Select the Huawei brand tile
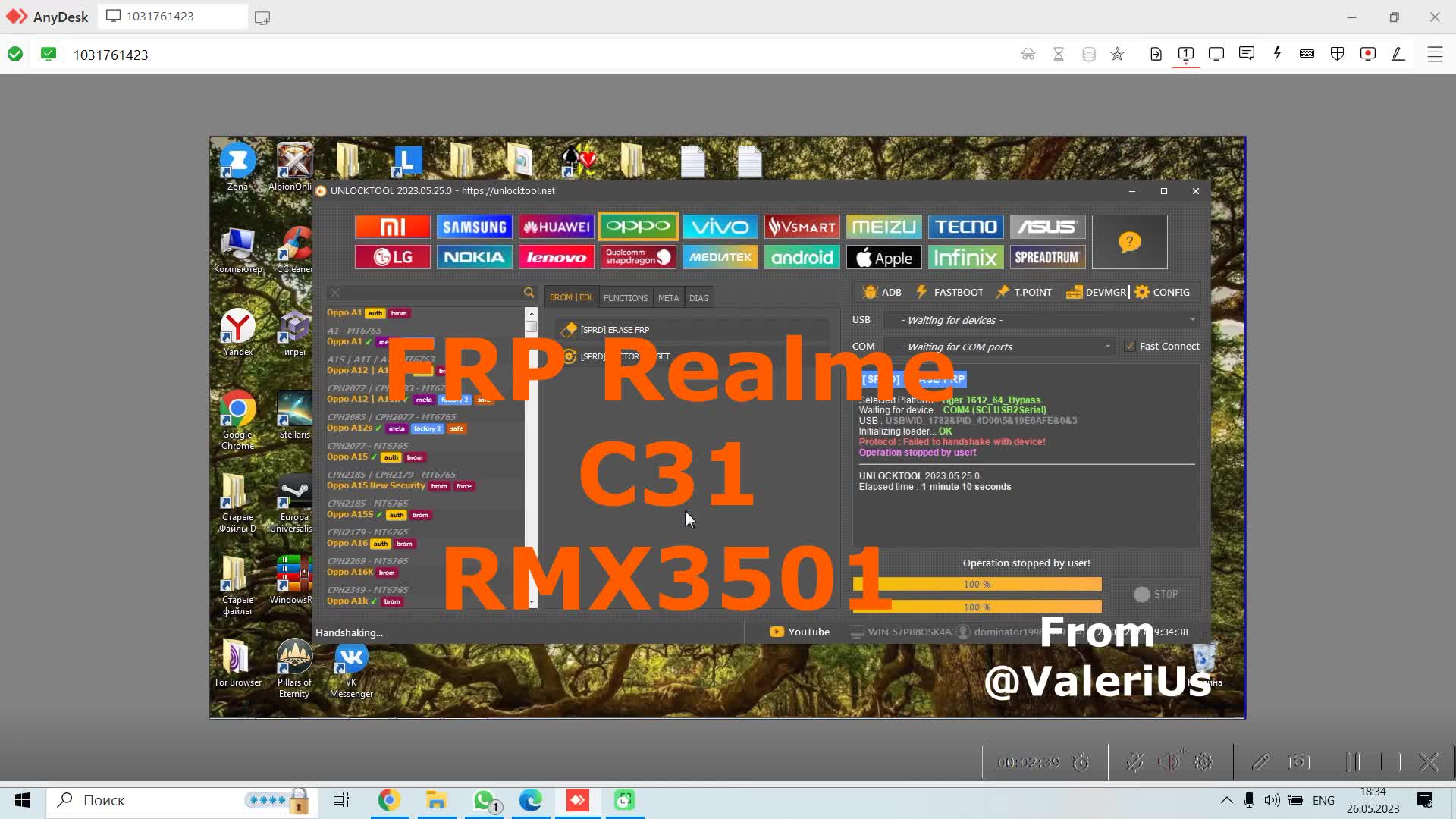 [556, 227]
